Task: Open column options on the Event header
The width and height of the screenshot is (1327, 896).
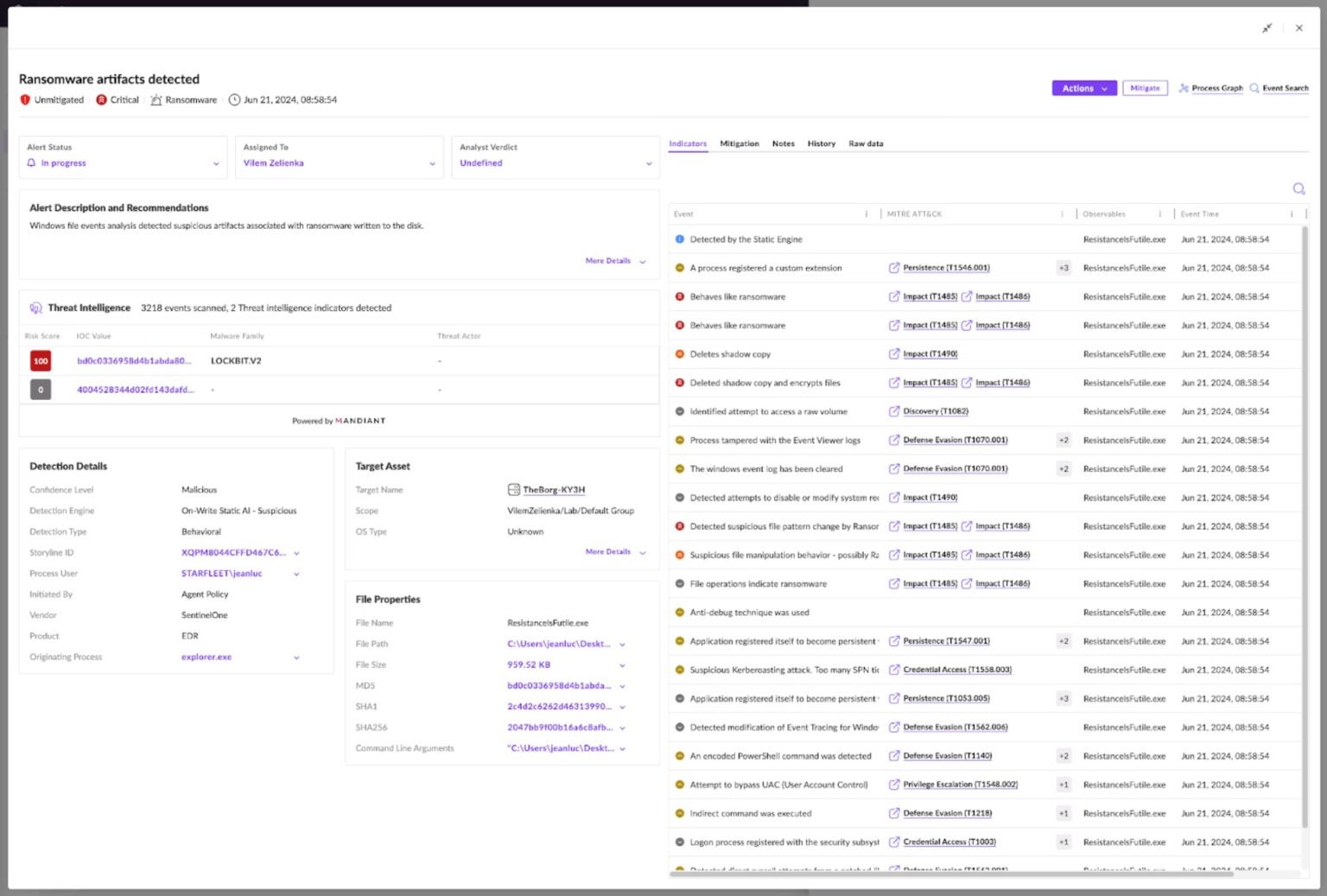Action: point(867,213)
